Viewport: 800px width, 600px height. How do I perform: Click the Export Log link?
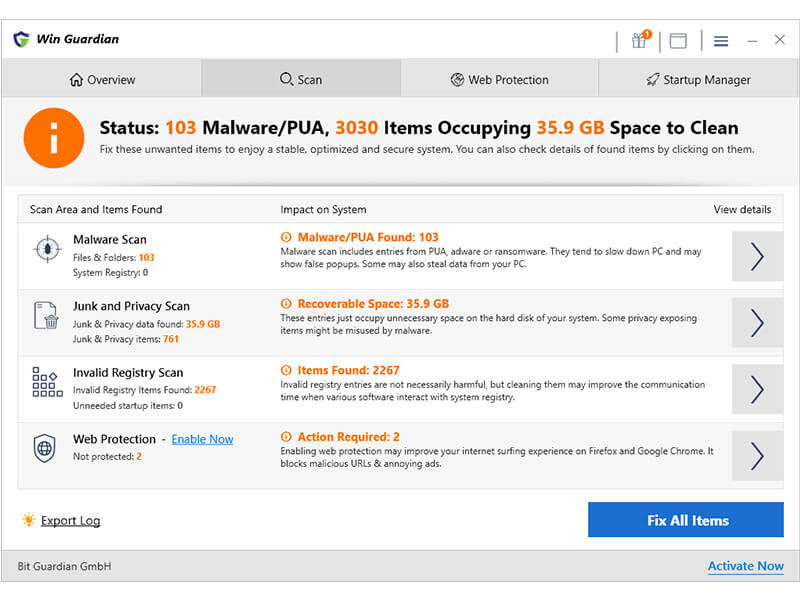point(70,520)
